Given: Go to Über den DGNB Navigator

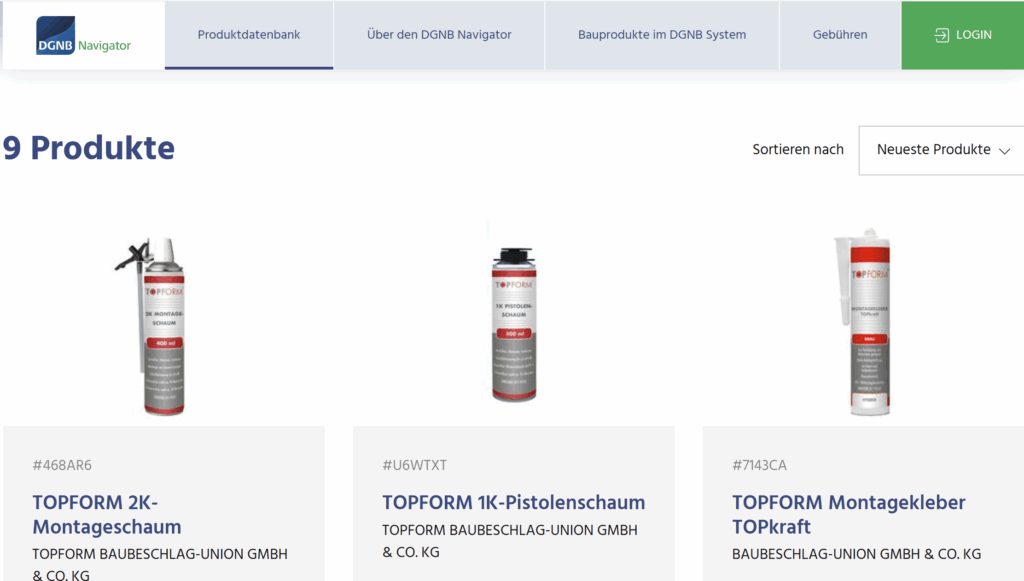Looking at the screenshot, I should click(x=439, y=35).
